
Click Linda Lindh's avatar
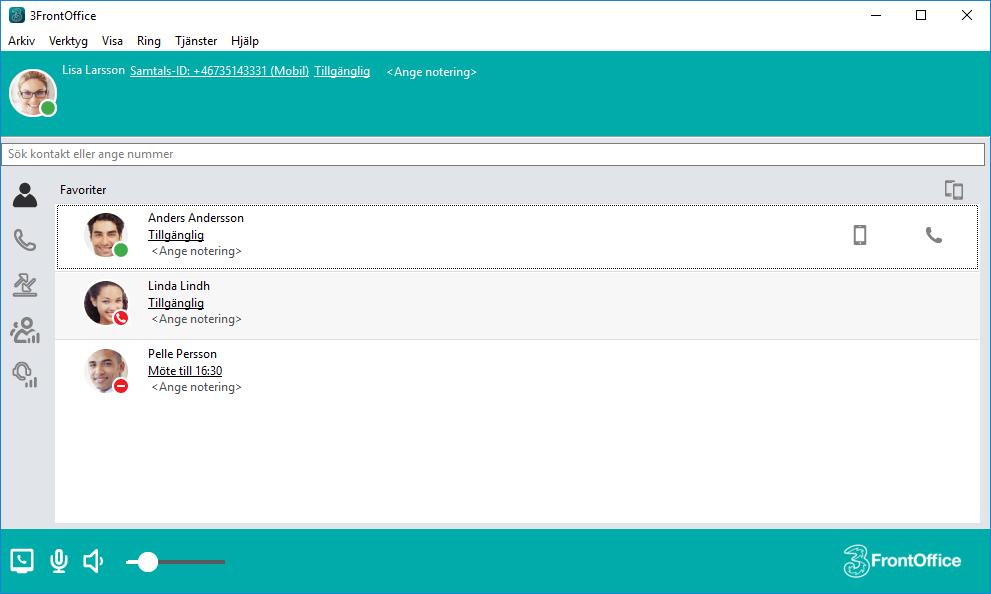click(106, 303)
